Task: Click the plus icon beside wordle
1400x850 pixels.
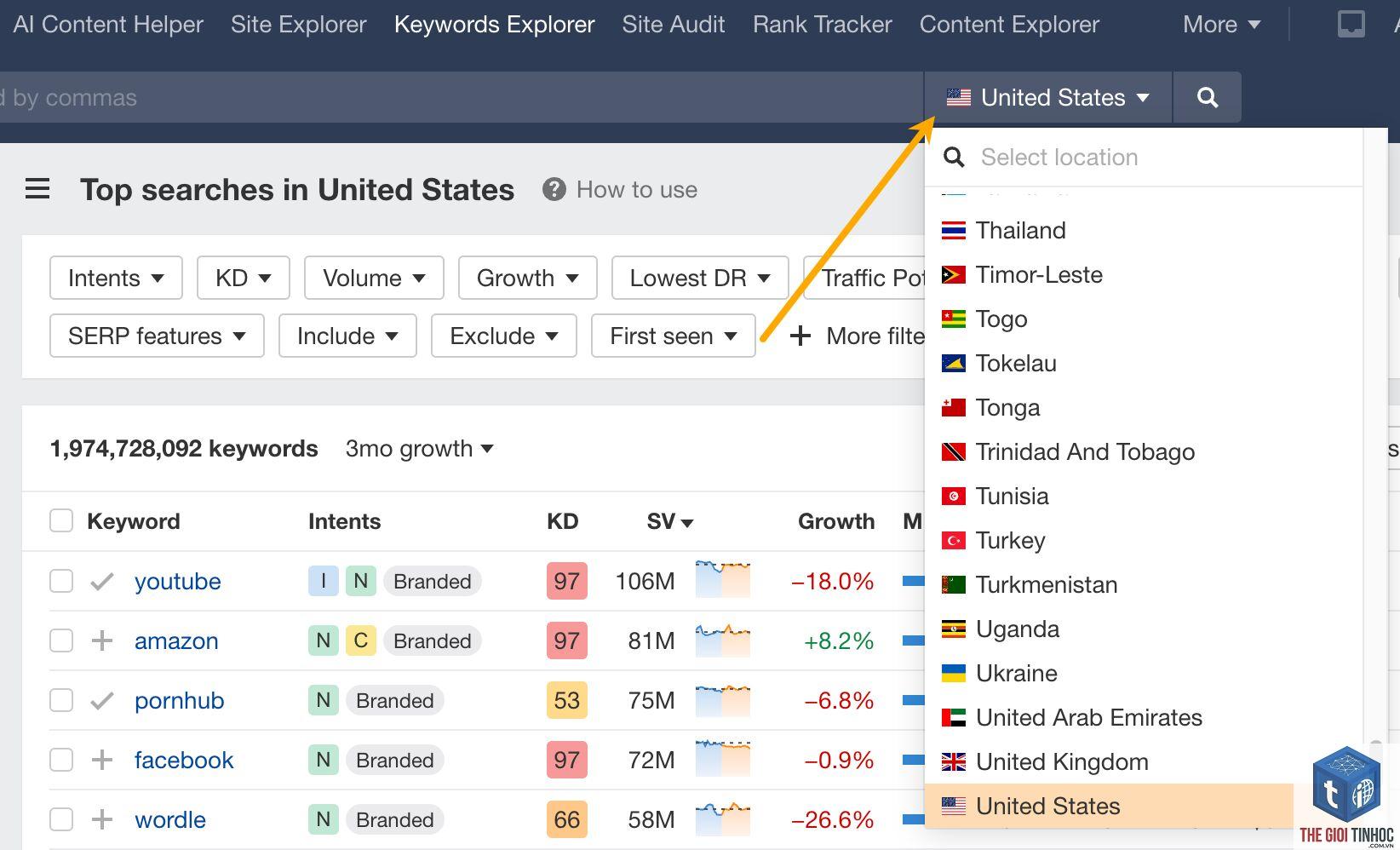Action: [x=102, y=819]
